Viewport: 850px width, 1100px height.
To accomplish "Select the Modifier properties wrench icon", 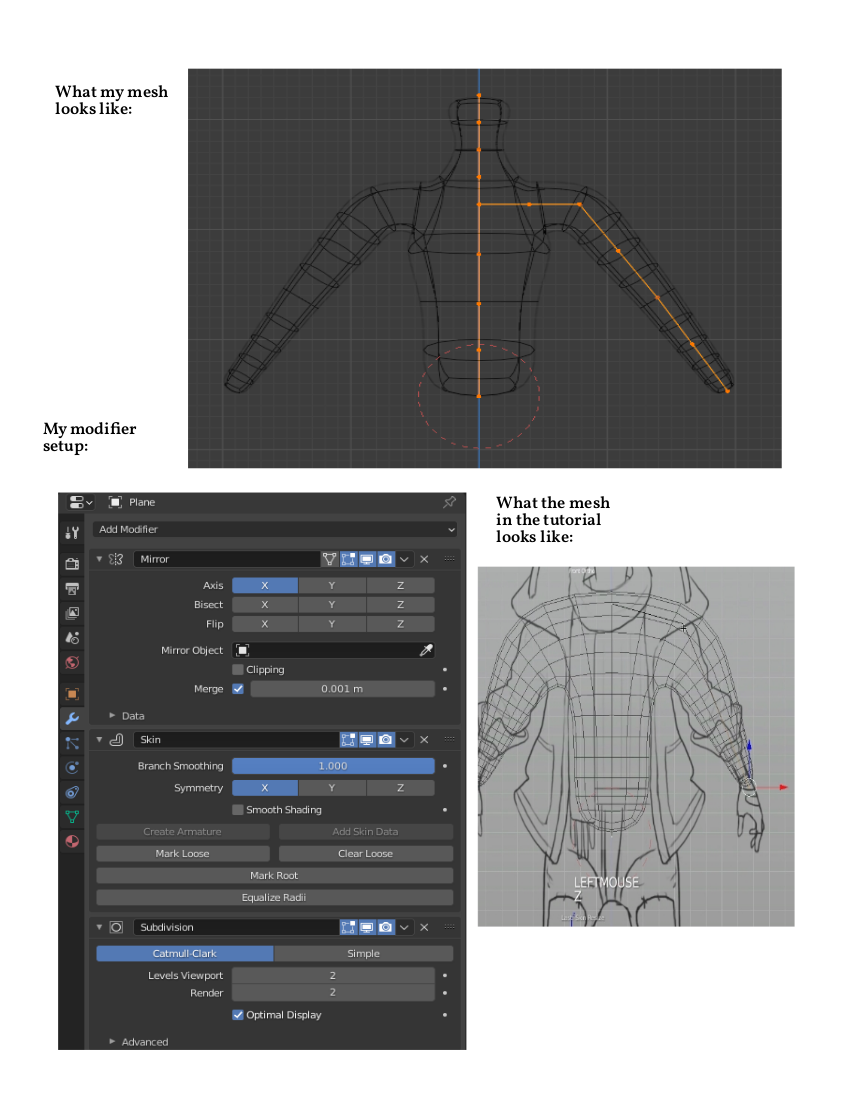I will (72, 717).
